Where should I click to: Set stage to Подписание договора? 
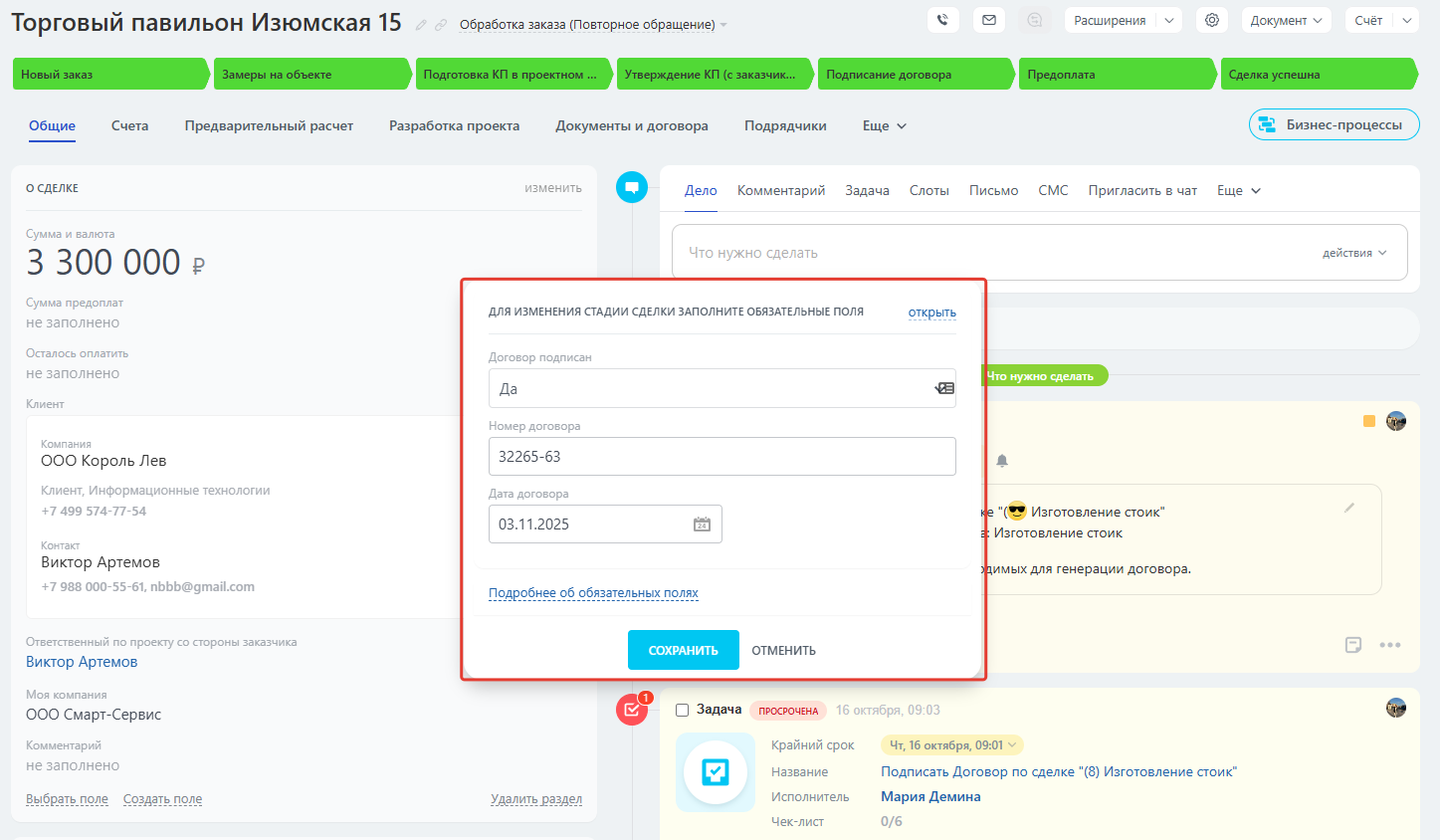pyautogui.click(x=916, y=74)
